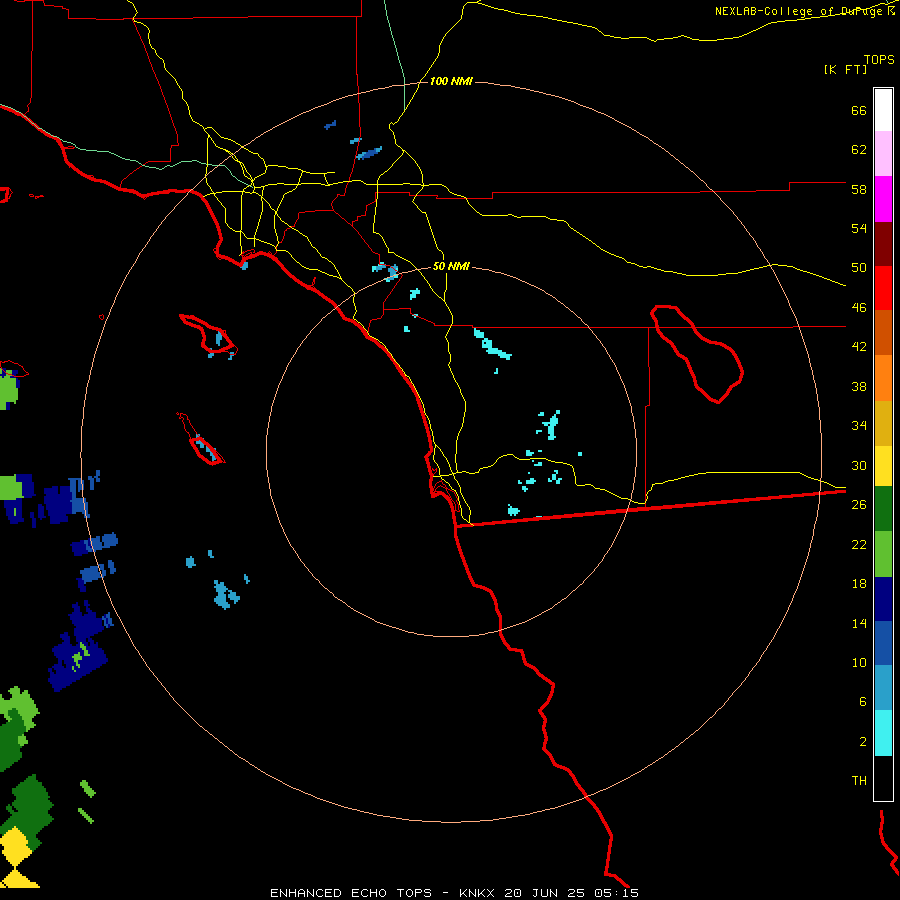Click the "ENHANCED ECHO TOPS" caption text
900x900 pixels.
351,893
